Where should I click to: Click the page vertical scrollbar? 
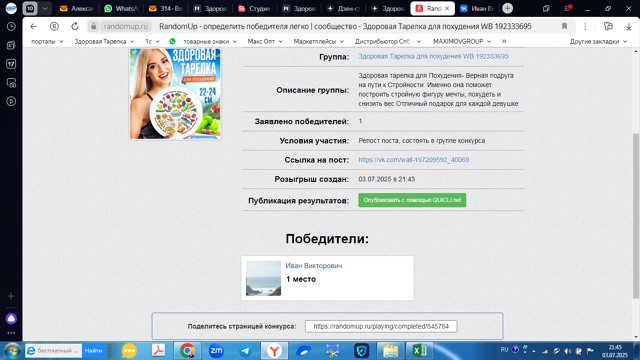[x=636, y=216]
